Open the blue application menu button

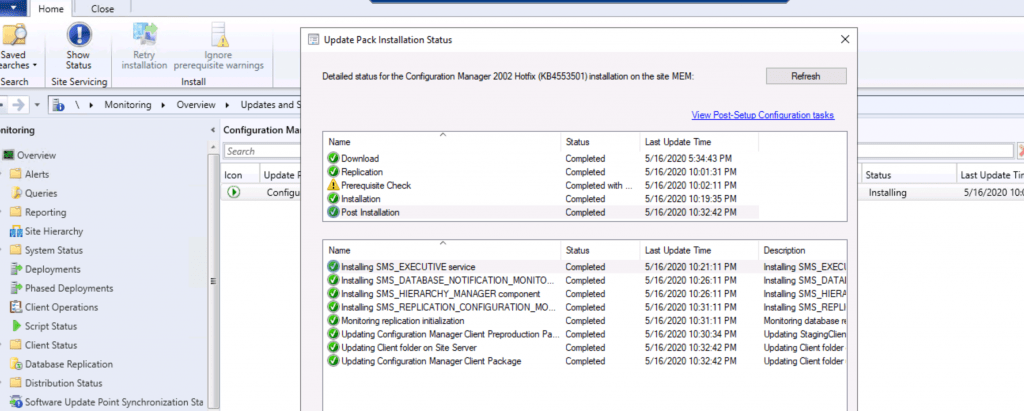pyautogui.click(x=13, y=8)
